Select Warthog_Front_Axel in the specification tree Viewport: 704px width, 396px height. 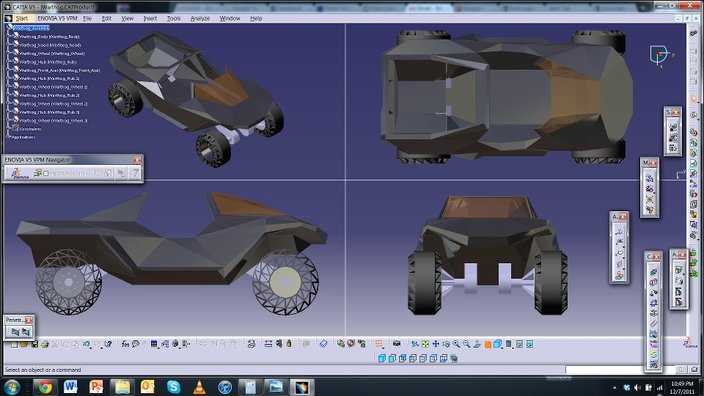click(x=60, y=70)
